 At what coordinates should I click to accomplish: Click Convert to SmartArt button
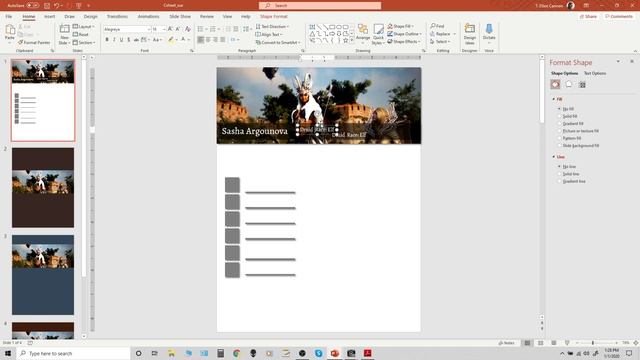[x=278, y=42]
